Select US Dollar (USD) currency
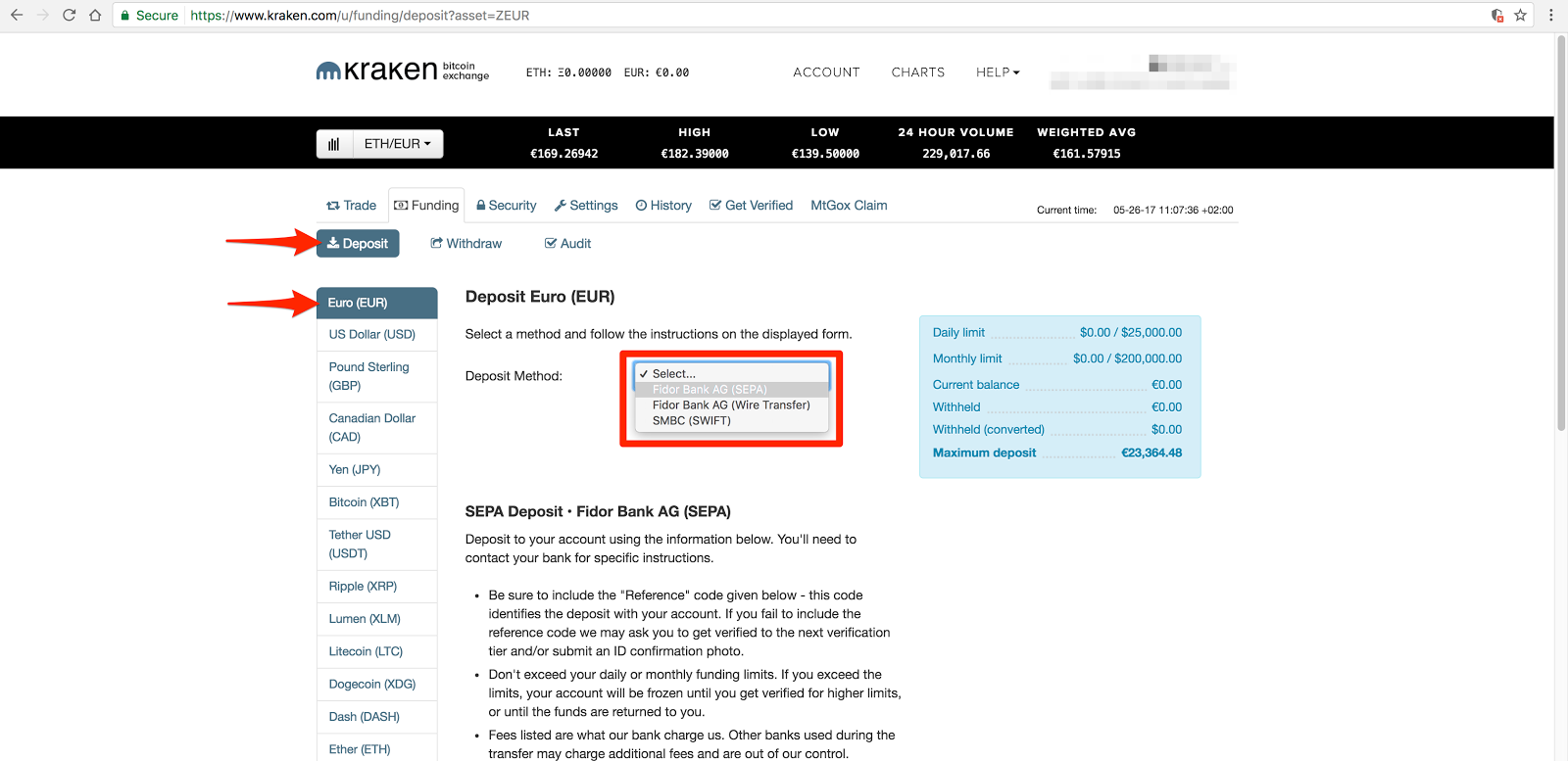The width and height of the screenshot is (1568, 761). tap(377, 335)
